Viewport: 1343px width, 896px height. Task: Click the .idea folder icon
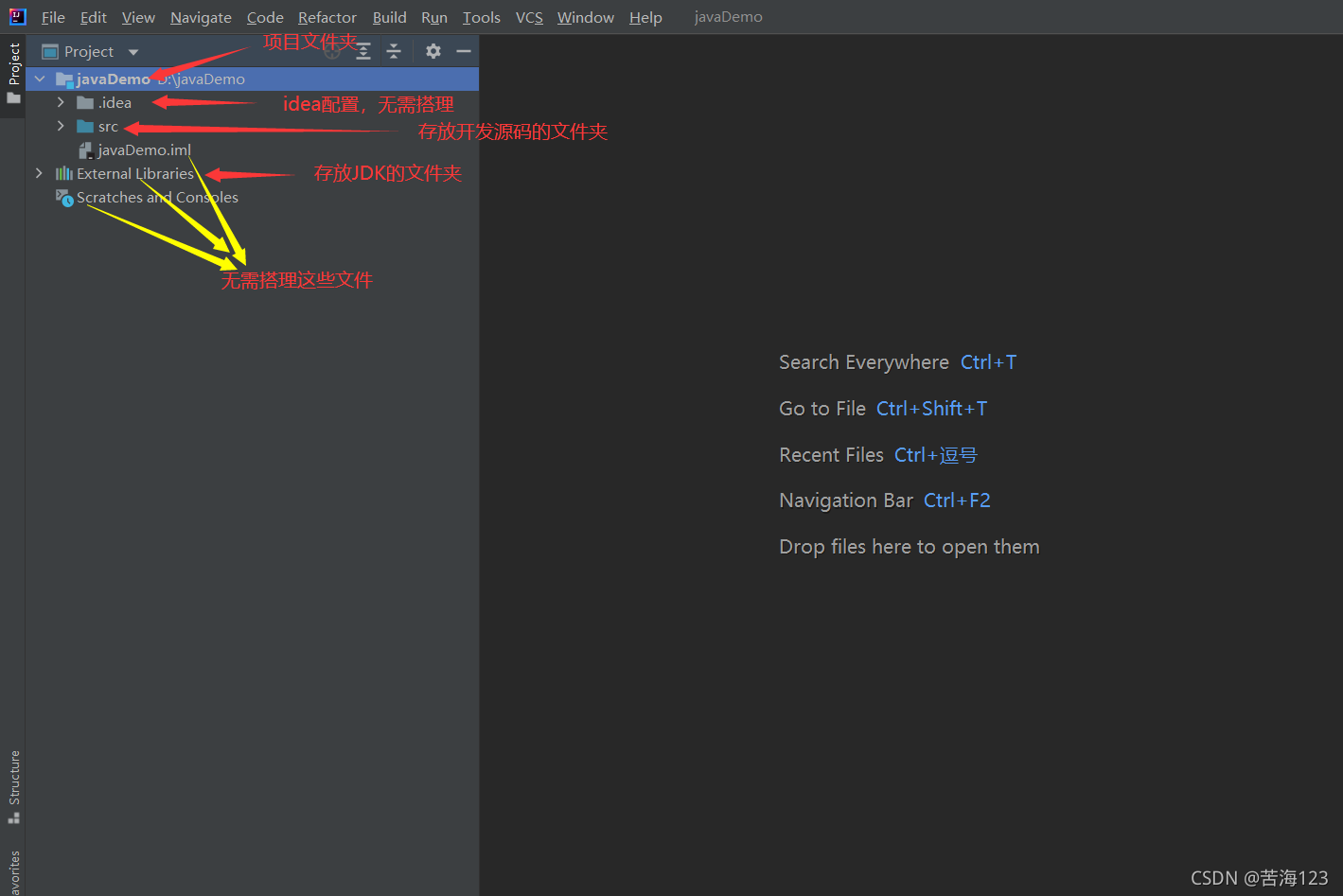[x=85, y=103]
